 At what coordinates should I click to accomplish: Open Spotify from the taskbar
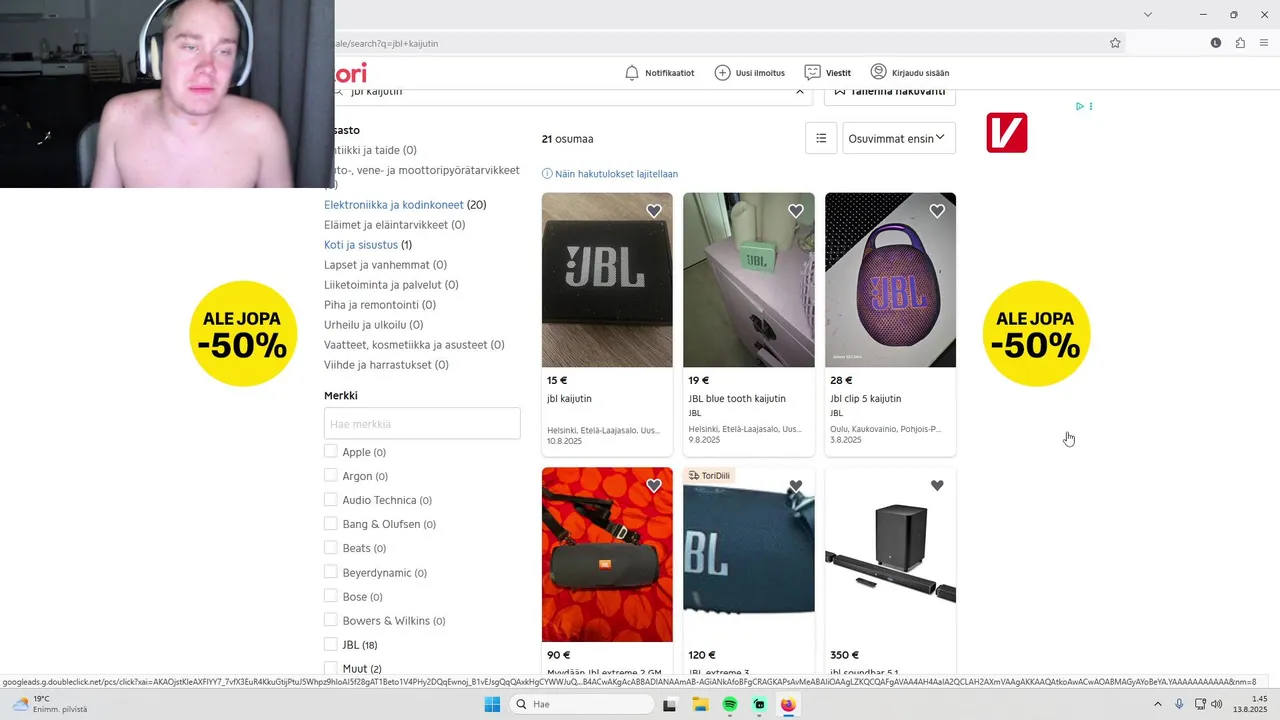tap(730, 704)
